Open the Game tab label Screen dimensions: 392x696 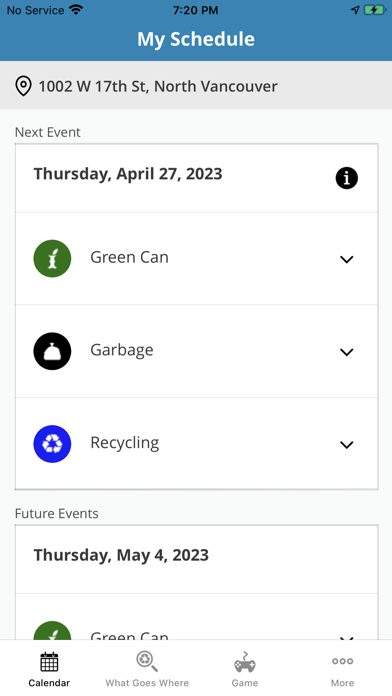[x=245, y=683]
